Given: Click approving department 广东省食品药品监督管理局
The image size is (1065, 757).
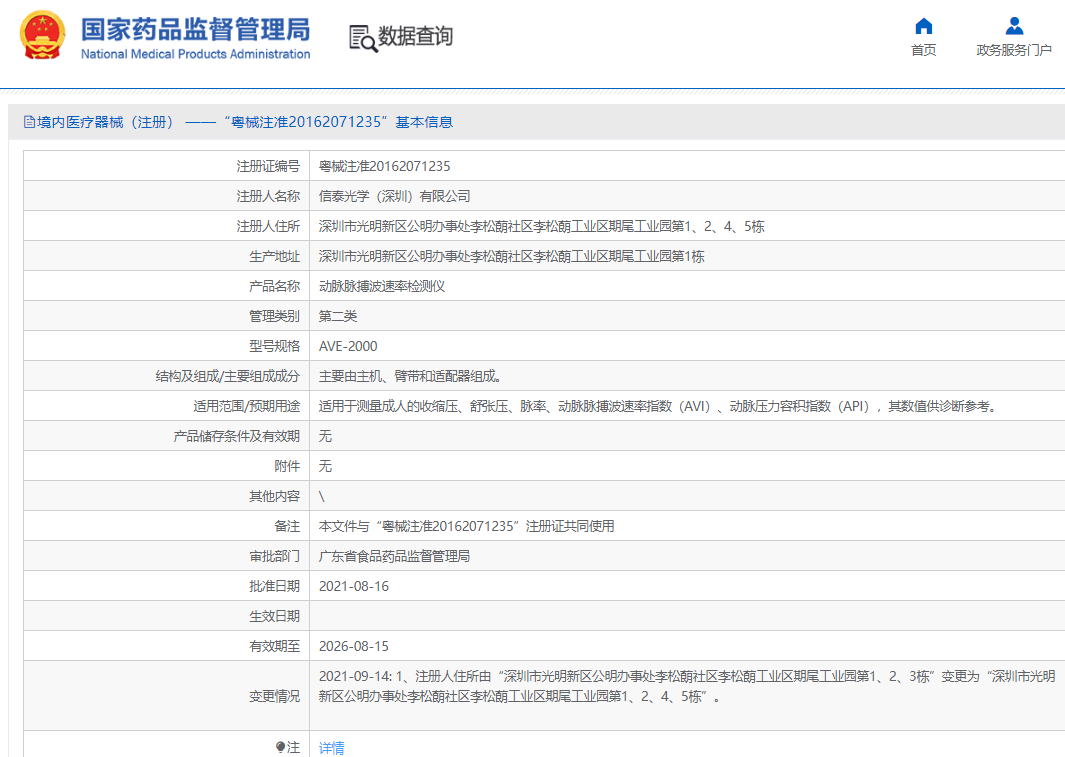Looking at the screenshot, I should coord(394,556).
